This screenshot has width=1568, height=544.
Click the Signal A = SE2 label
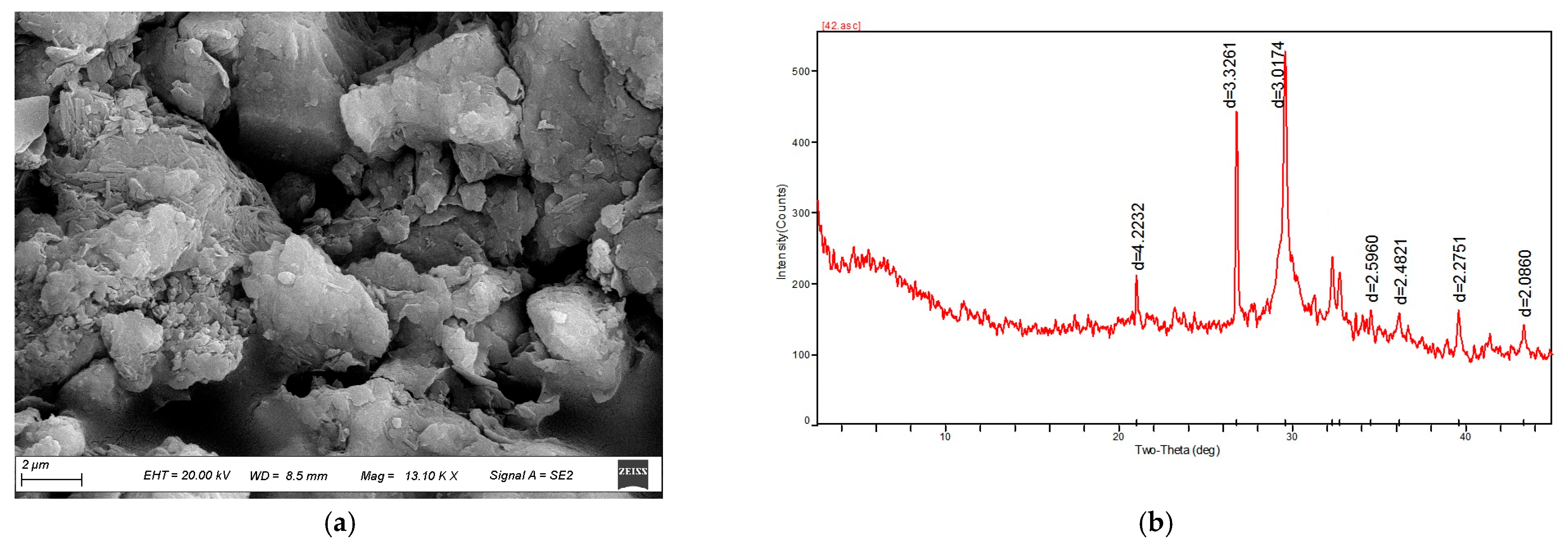(x=531, y=475)
